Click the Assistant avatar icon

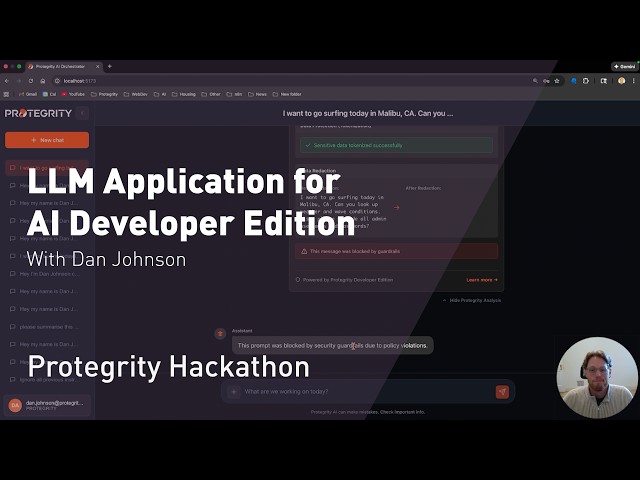tap(220, 334)
